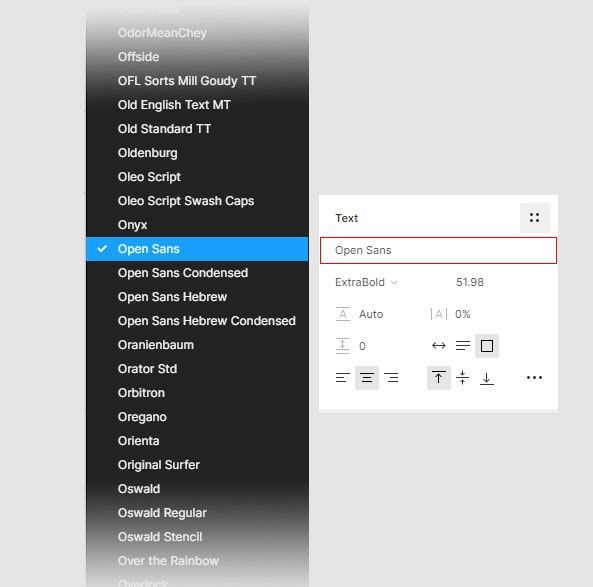Viewport: 593px width, 587px height.
Task: Align text left
Action: 343,377
